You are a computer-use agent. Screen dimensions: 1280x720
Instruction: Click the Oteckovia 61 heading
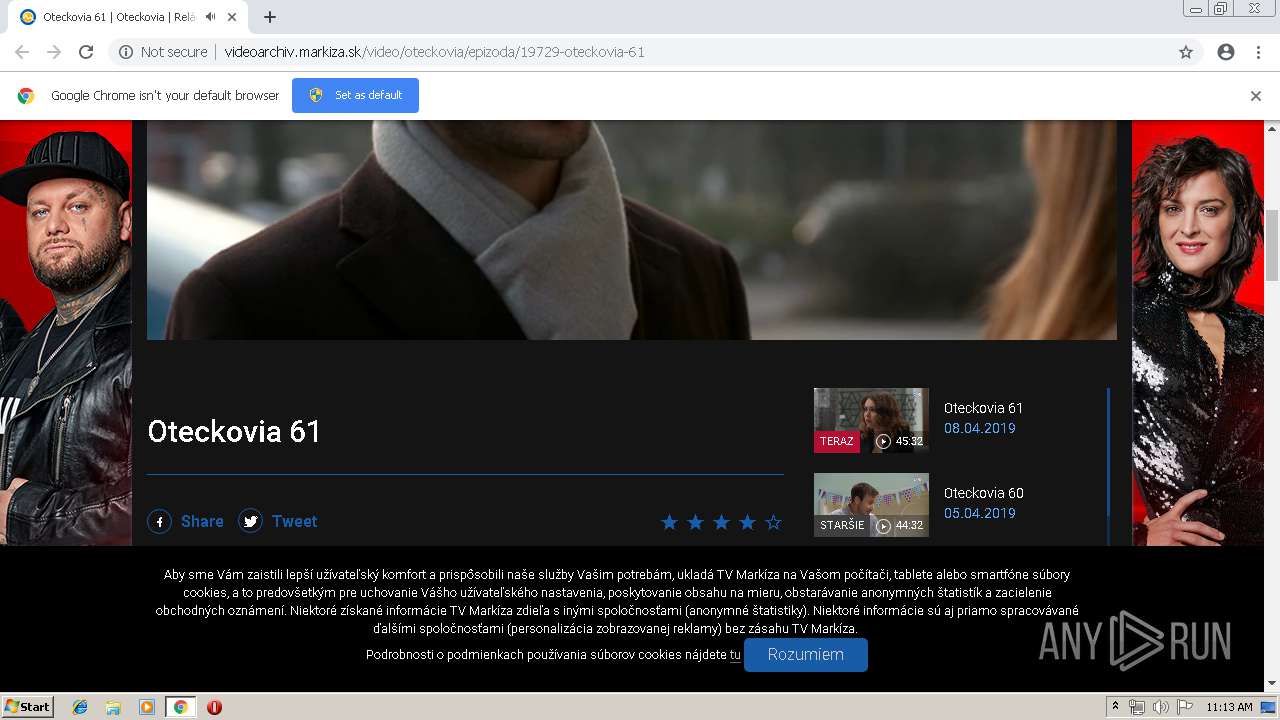234,431
